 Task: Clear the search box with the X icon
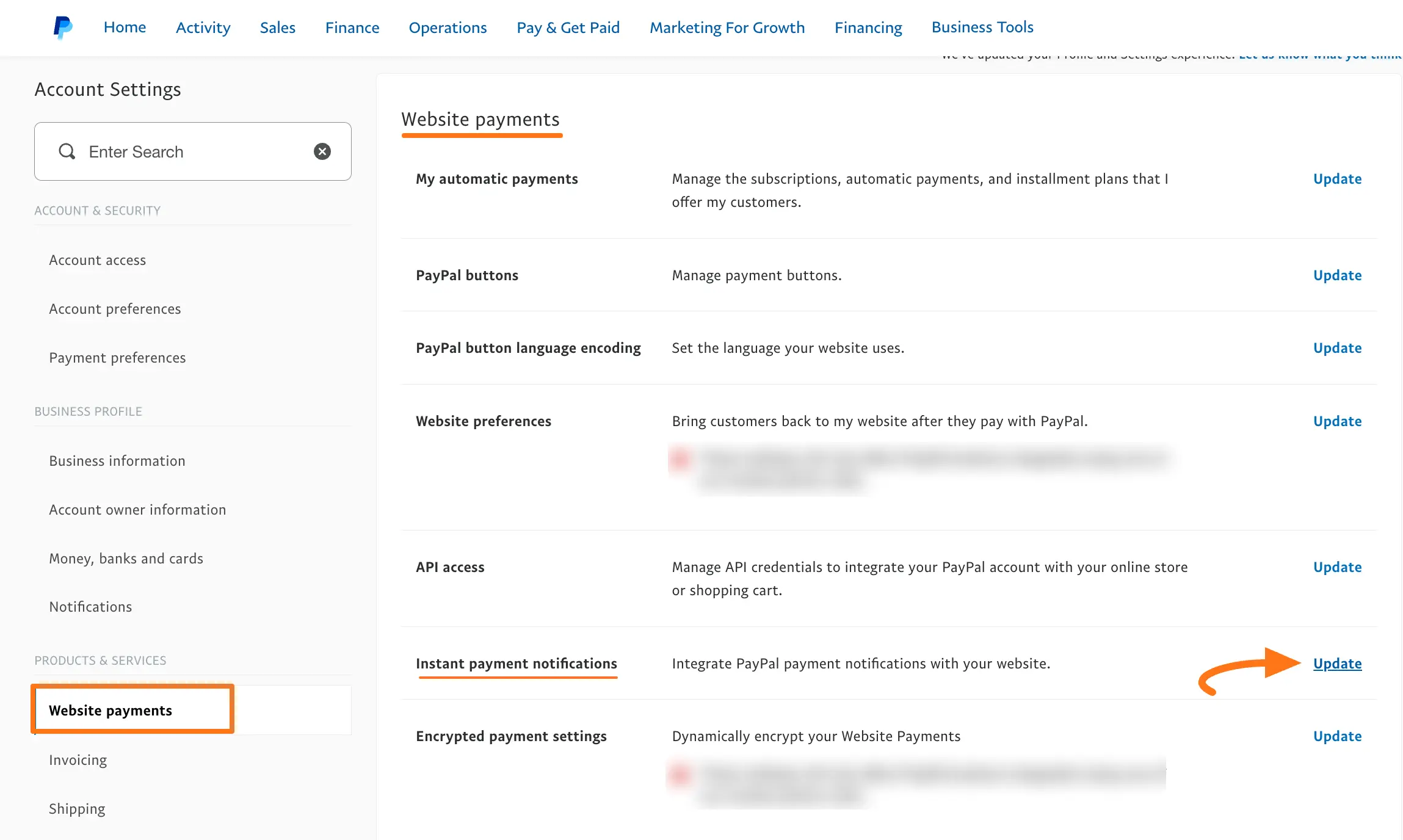(322, 151)
